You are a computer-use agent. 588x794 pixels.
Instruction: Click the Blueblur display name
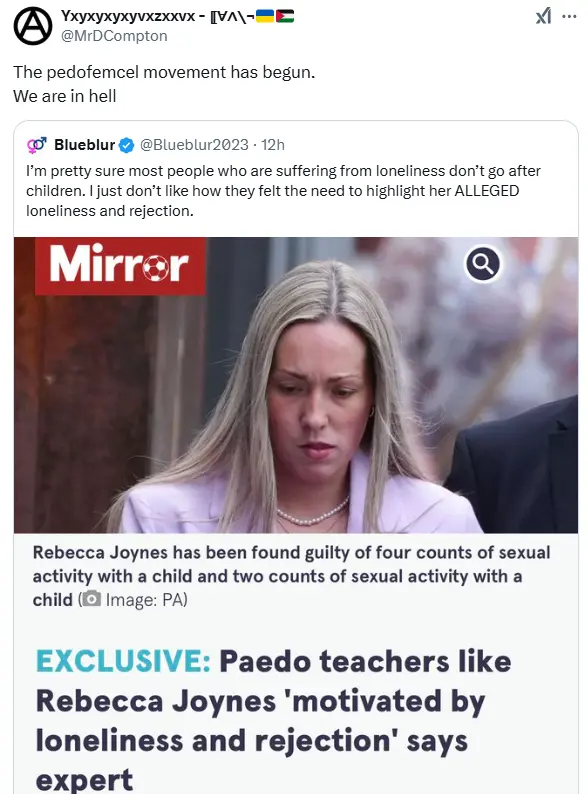coord(85,145)
